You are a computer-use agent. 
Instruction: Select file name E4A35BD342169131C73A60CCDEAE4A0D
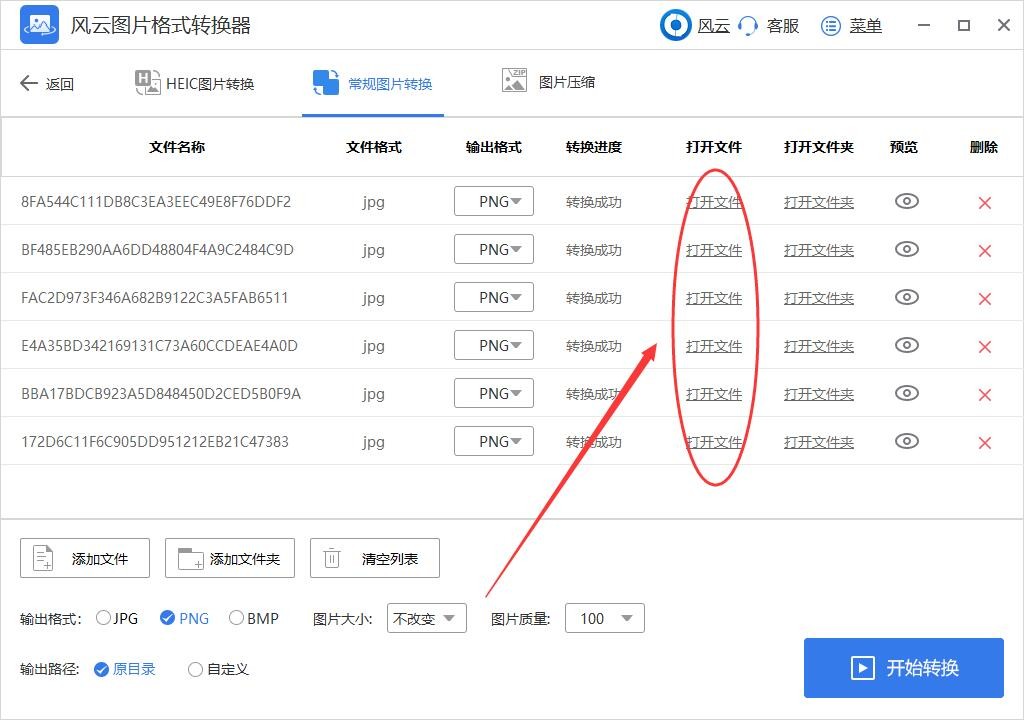[x=159, y=345]
